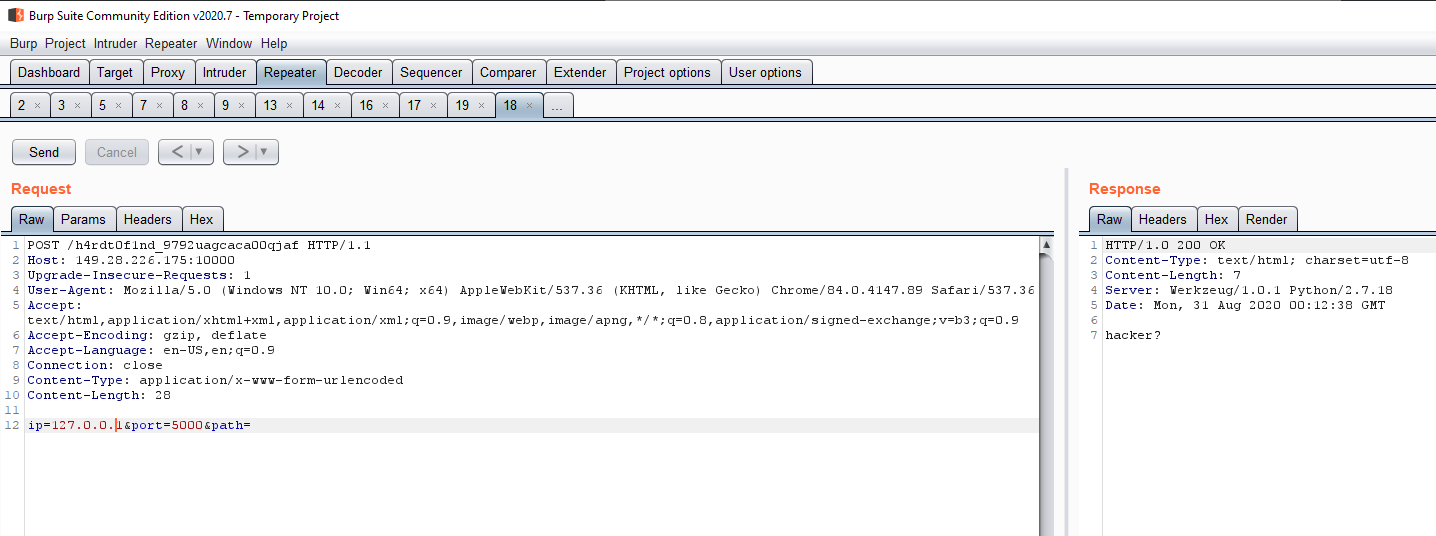Screen dimensions: 1436x536
Task: Close Repeater tab 5
Action: 118,105
